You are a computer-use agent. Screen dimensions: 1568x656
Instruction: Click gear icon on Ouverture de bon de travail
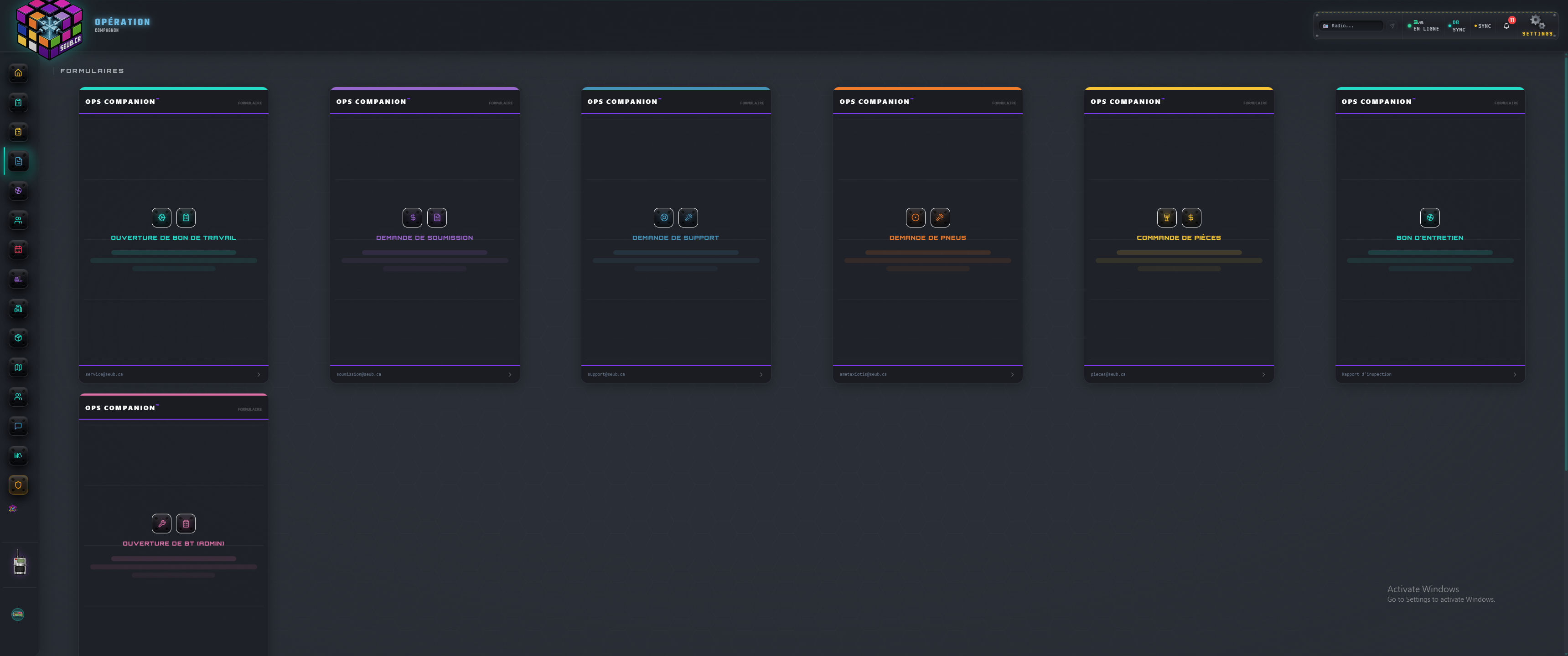point(161,217)
